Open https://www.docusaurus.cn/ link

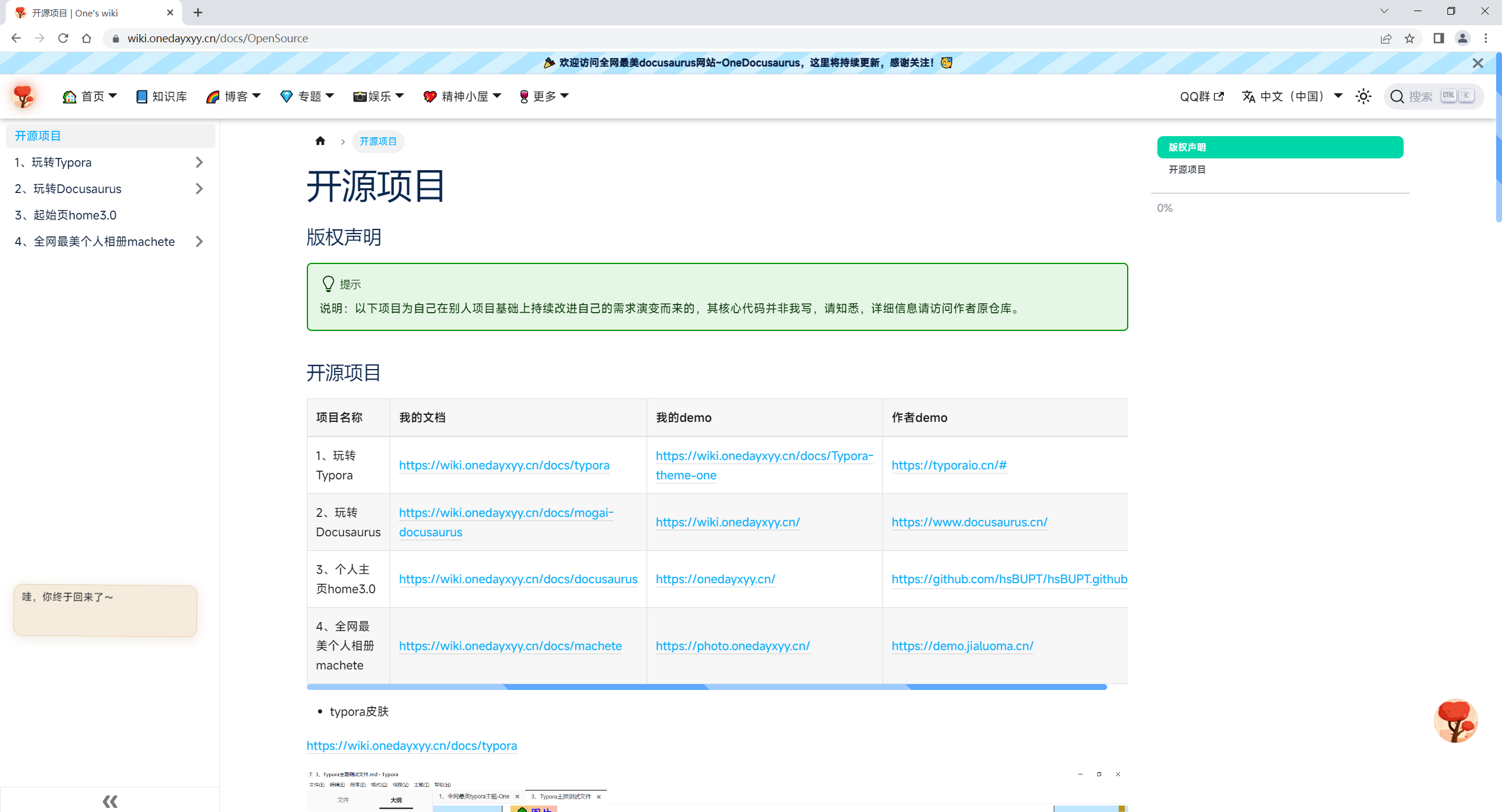[x=969, y=522]
